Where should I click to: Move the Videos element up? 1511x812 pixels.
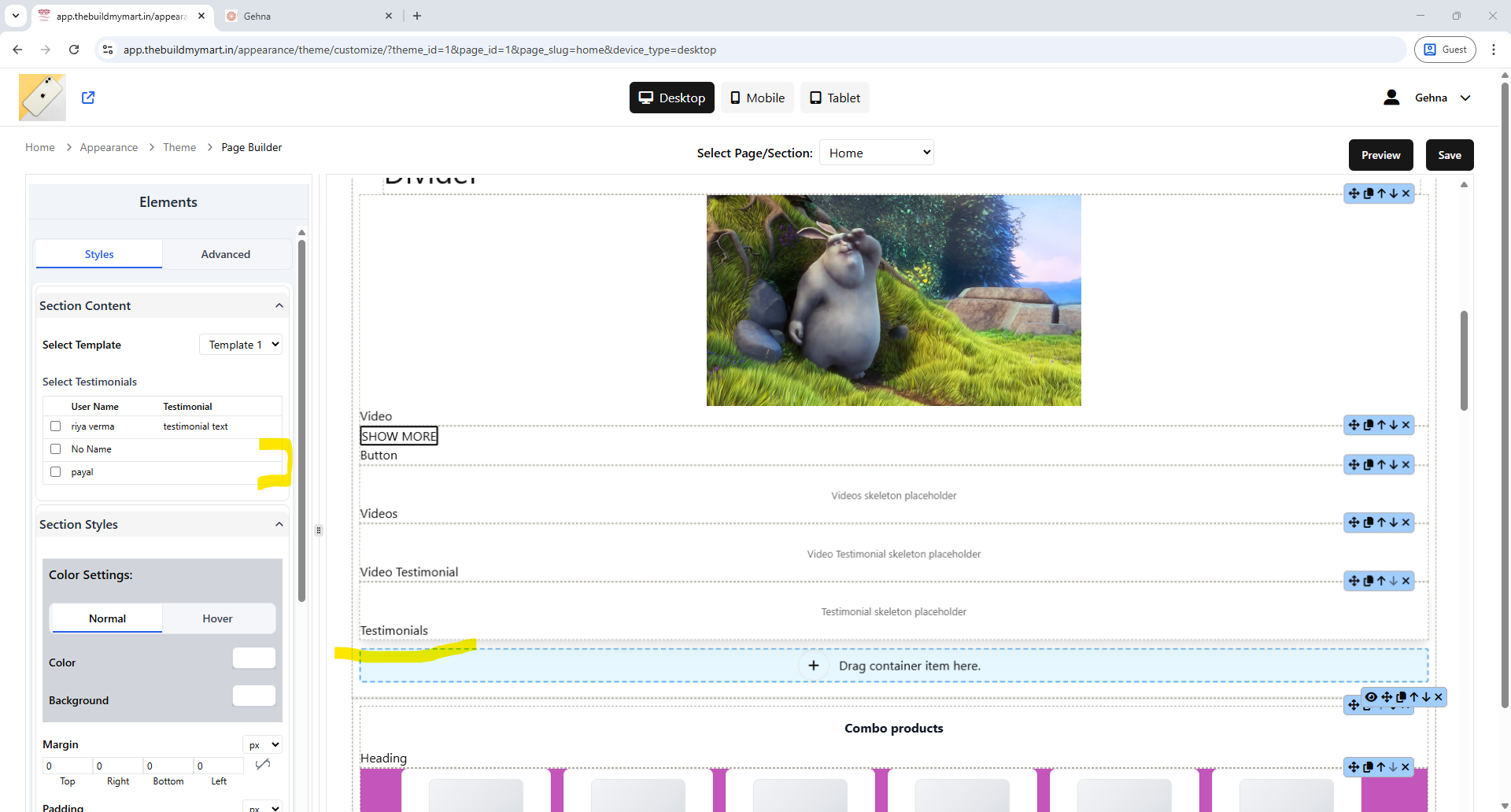click(1381, 464)
